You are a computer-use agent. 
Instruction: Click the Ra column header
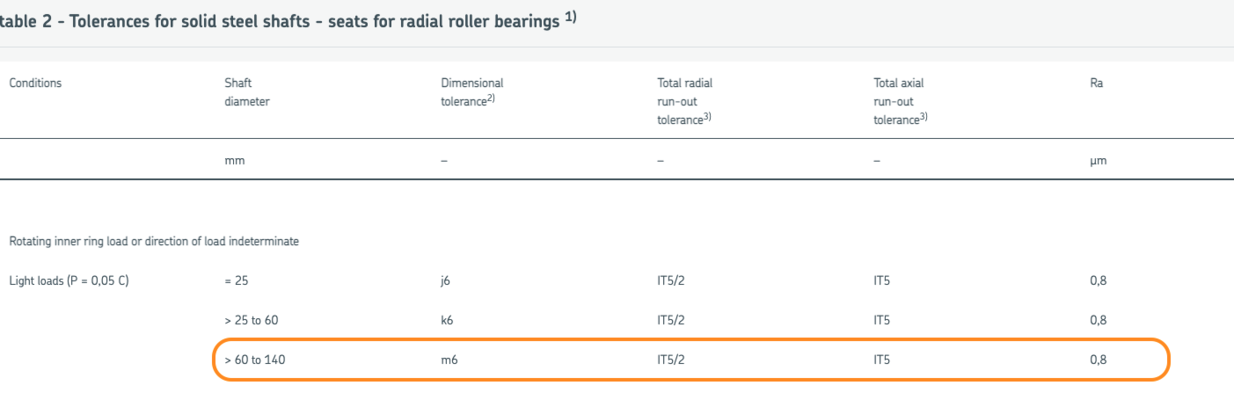pos(1096,83)
